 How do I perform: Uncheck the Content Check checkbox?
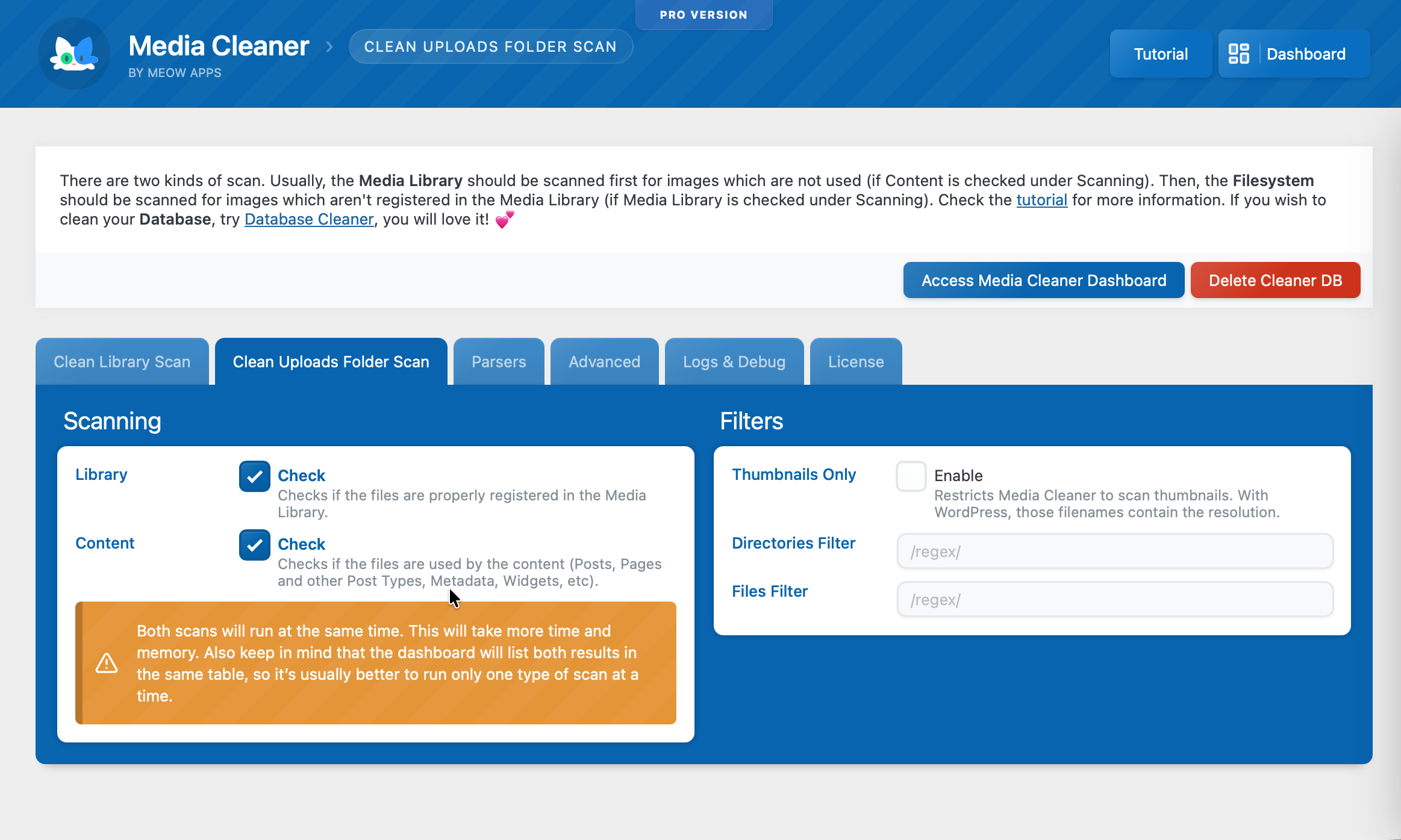[254, 545]
